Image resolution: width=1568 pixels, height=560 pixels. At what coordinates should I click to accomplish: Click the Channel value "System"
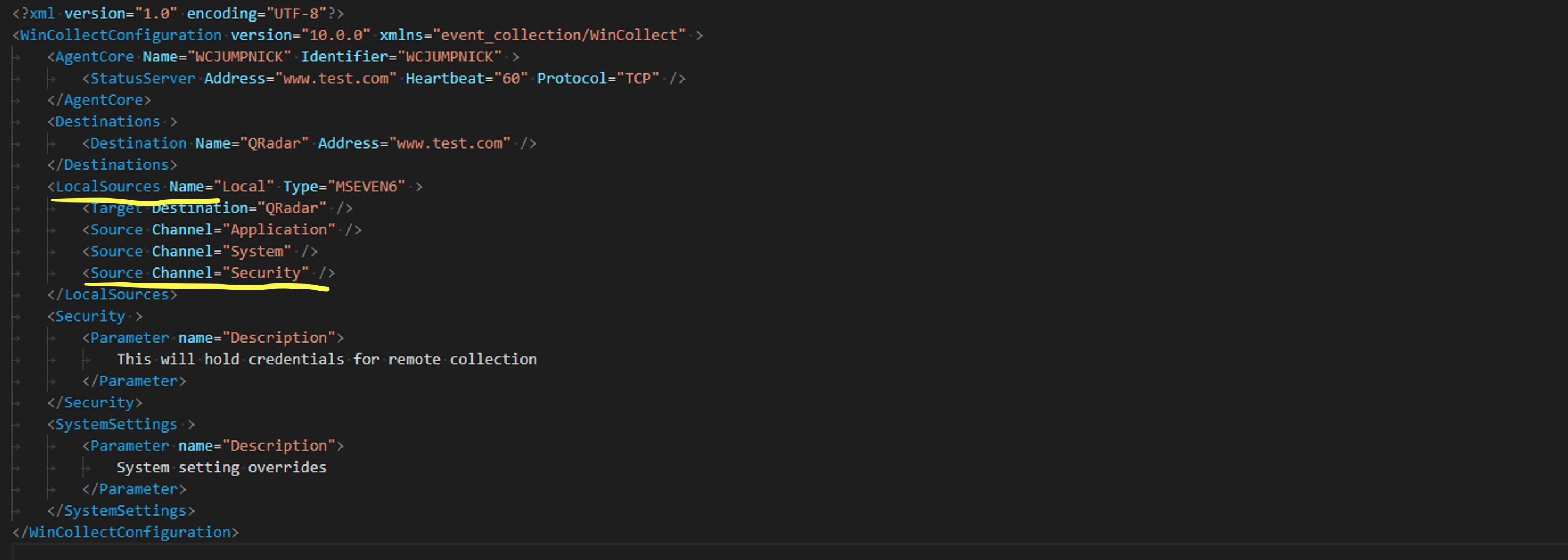(x=257, y=252)
